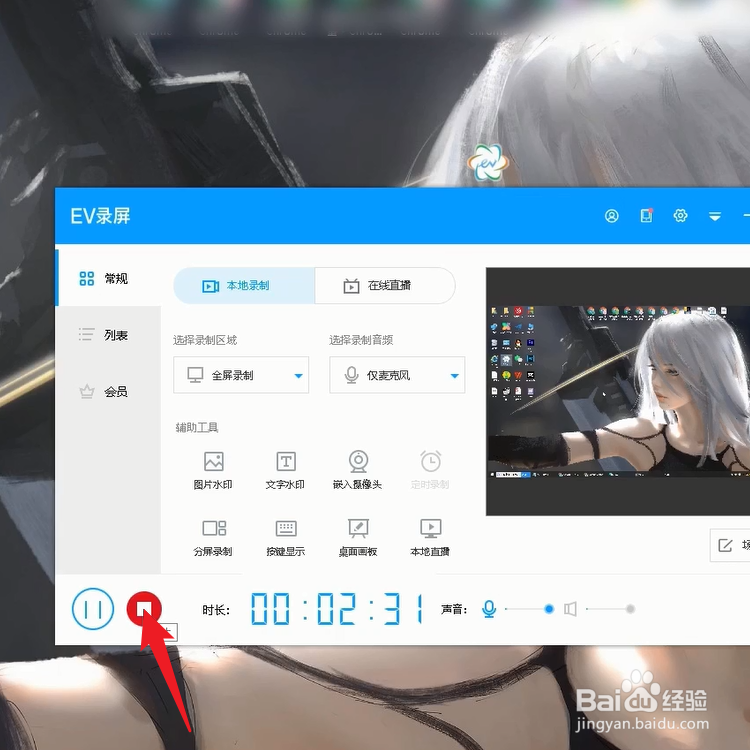The height and width of the screenshot is (750, 750).
Task: Open 会员 membership tab
Action: (x=108, y=392)
